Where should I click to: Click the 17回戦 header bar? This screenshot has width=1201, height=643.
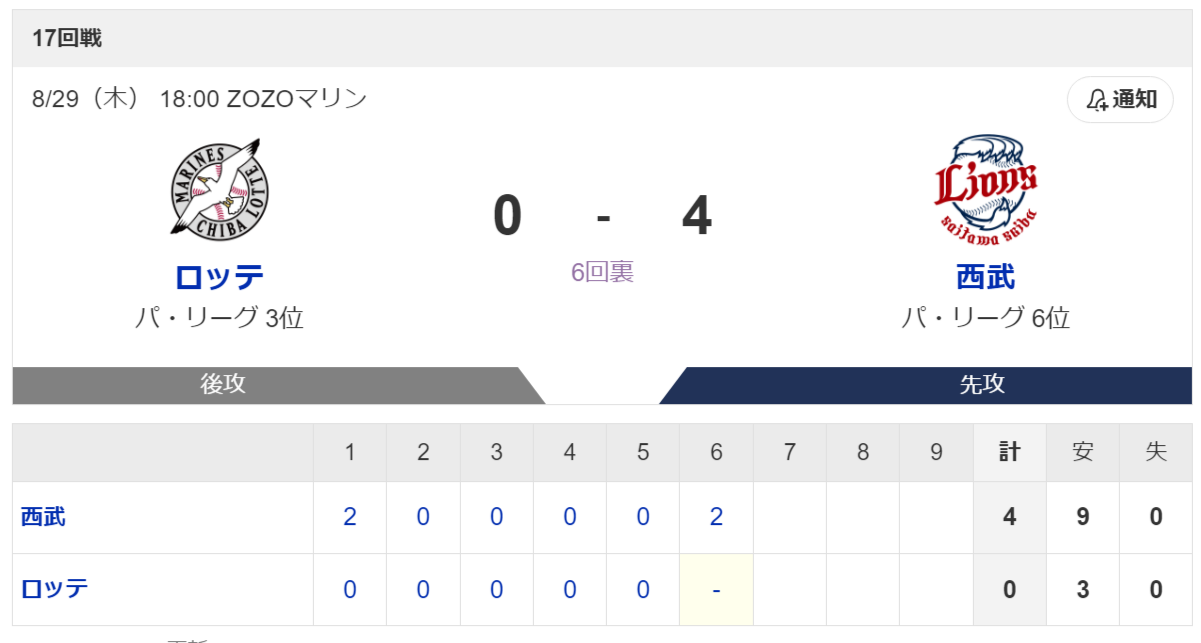(x=602, y=39)
